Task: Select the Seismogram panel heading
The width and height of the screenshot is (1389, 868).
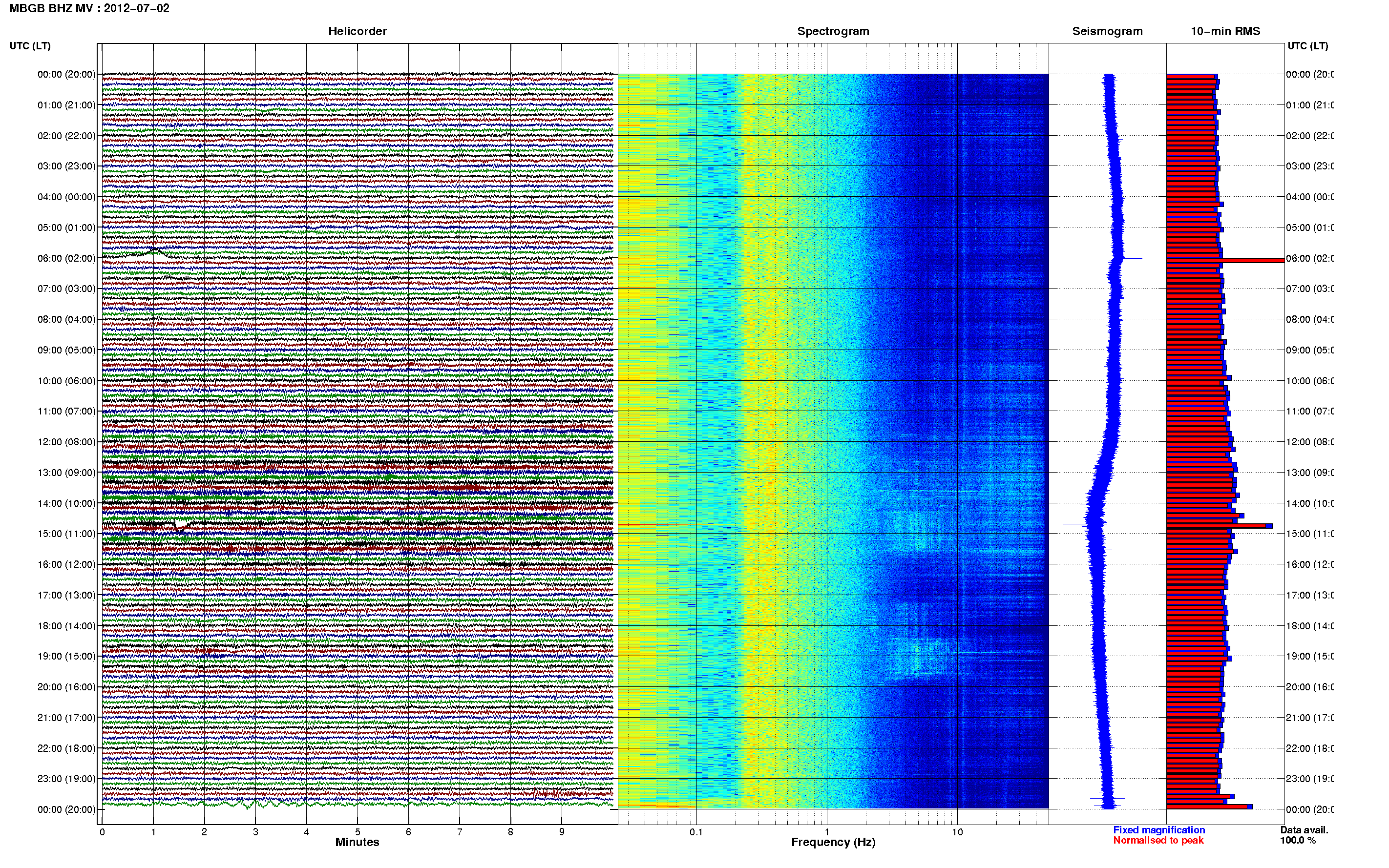Action: (1107, 31)
